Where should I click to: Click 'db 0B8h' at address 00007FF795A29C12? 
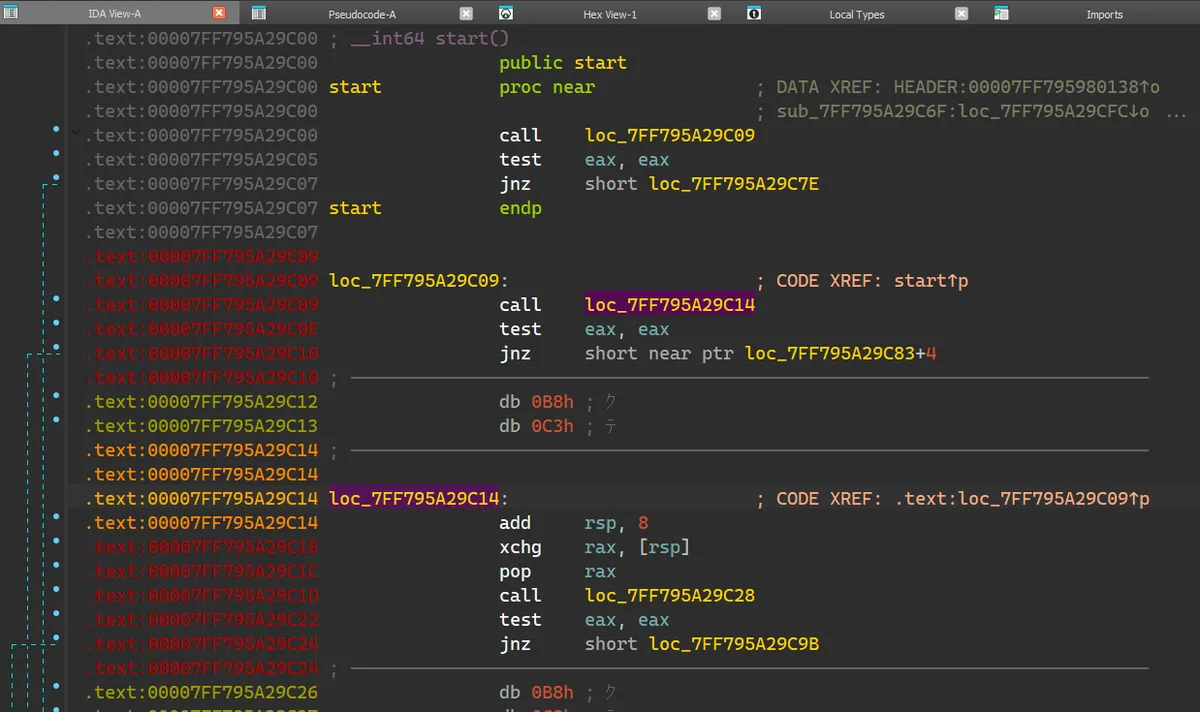coord(536,402)
